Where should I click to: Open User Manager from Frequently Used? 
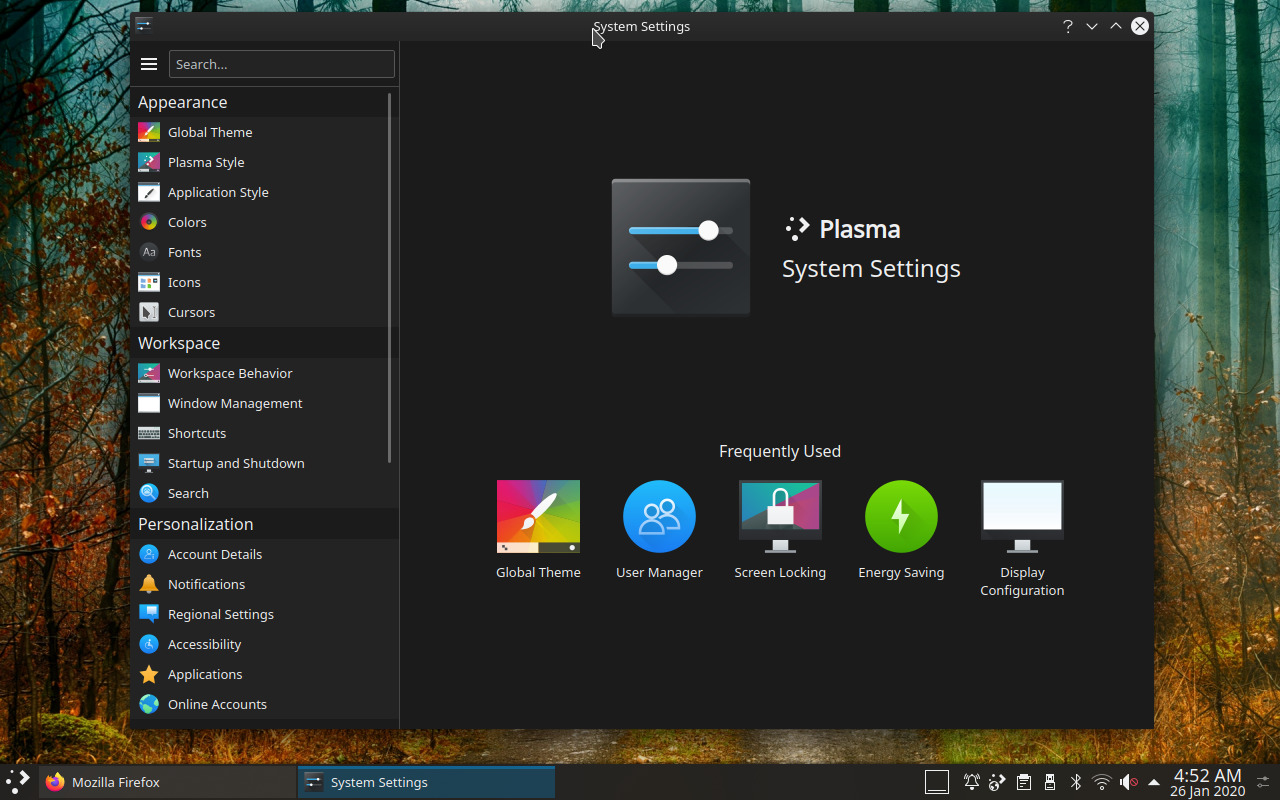pyautogui.click(x=659, y=517)
